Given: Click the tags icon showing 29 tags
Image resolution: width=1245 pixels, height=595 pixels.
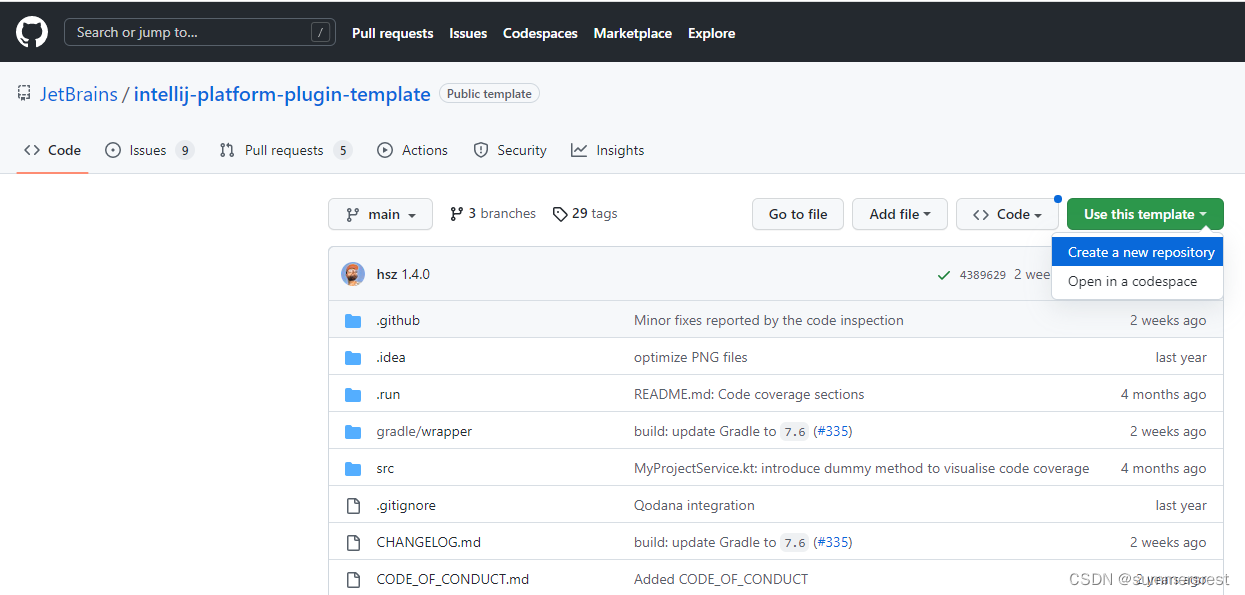Looking at the screenshot, I should (560, 213).
